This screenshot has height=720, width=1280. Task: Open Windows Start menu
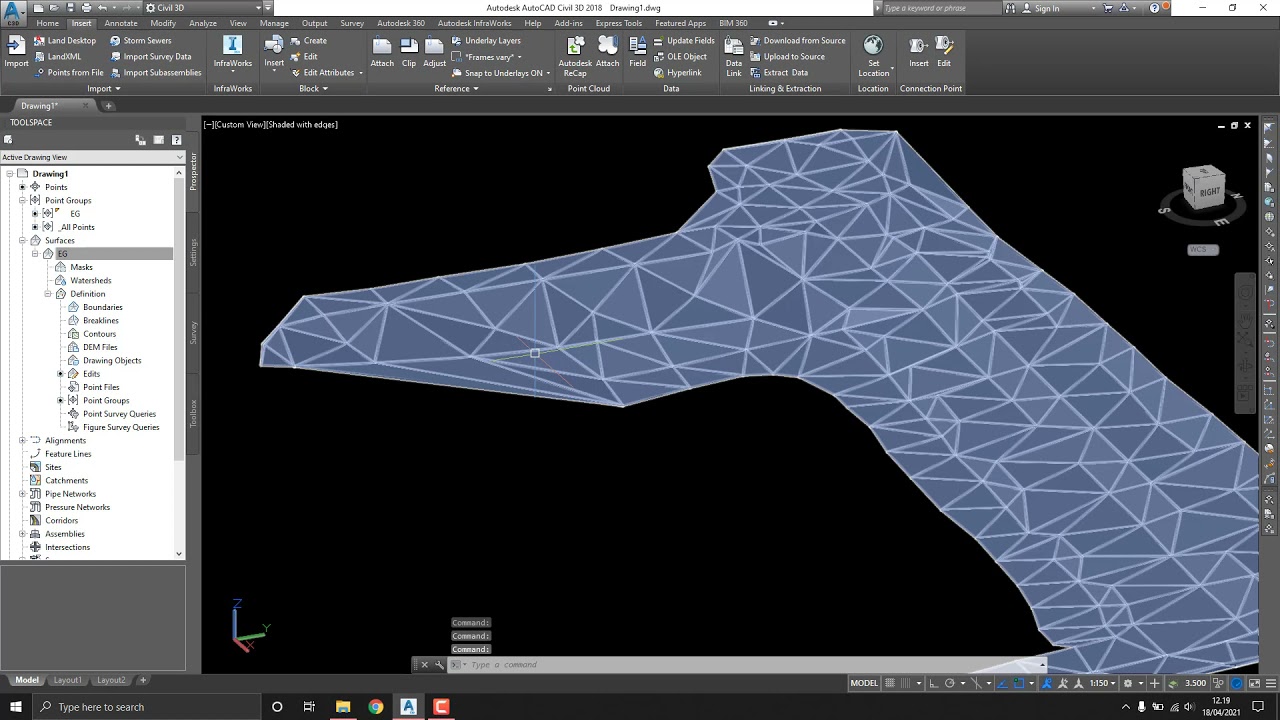tap(15, 707)
